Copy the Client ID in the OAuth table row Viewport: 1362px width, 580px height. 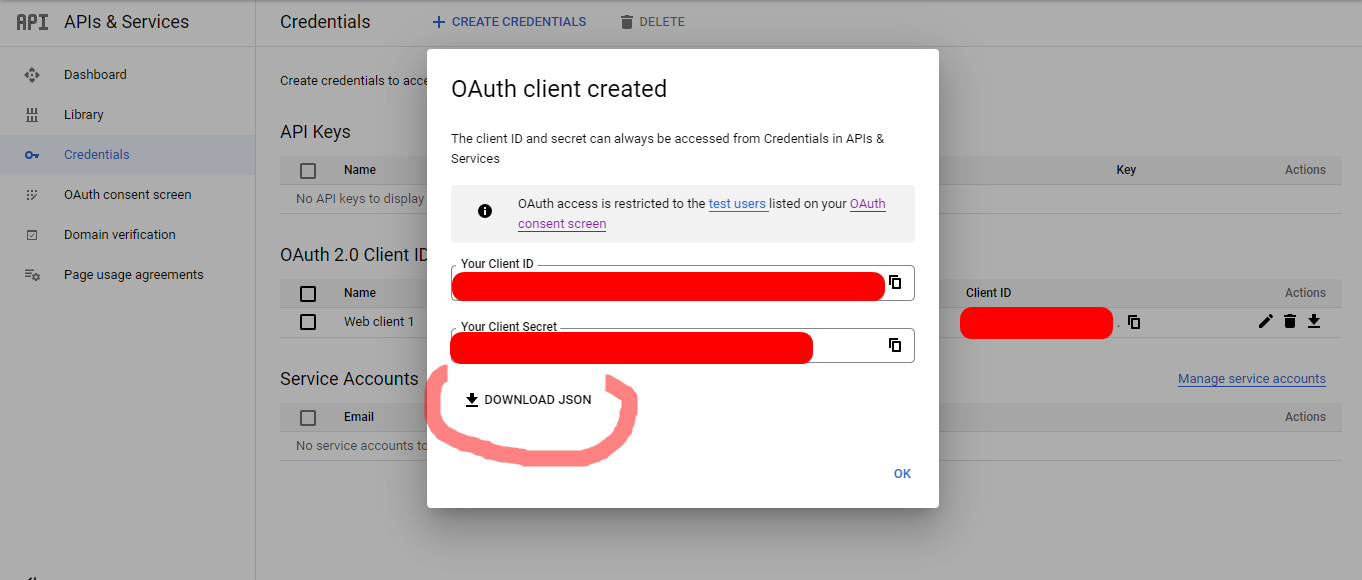click(x=1134, y=322)
